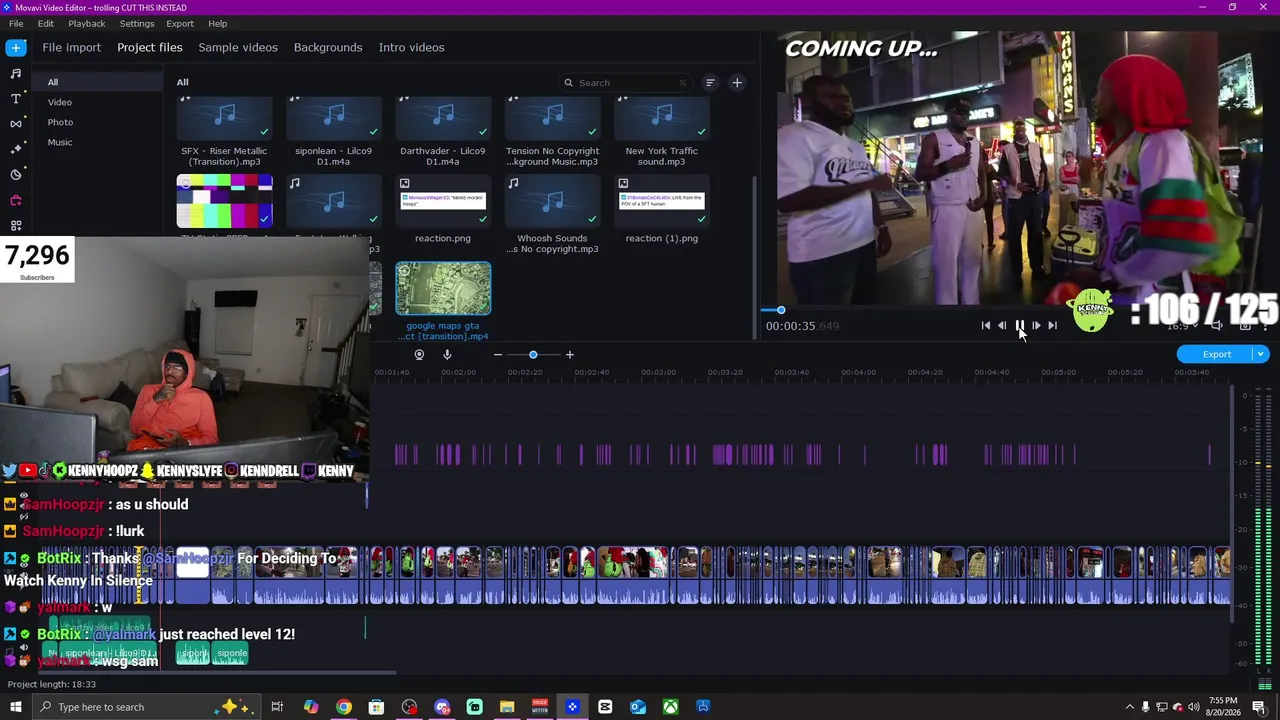Step forward one frame in the preview
The width and height of the screenshot is (1280, 720).
pyautogui.click(x=1036, y=325)
